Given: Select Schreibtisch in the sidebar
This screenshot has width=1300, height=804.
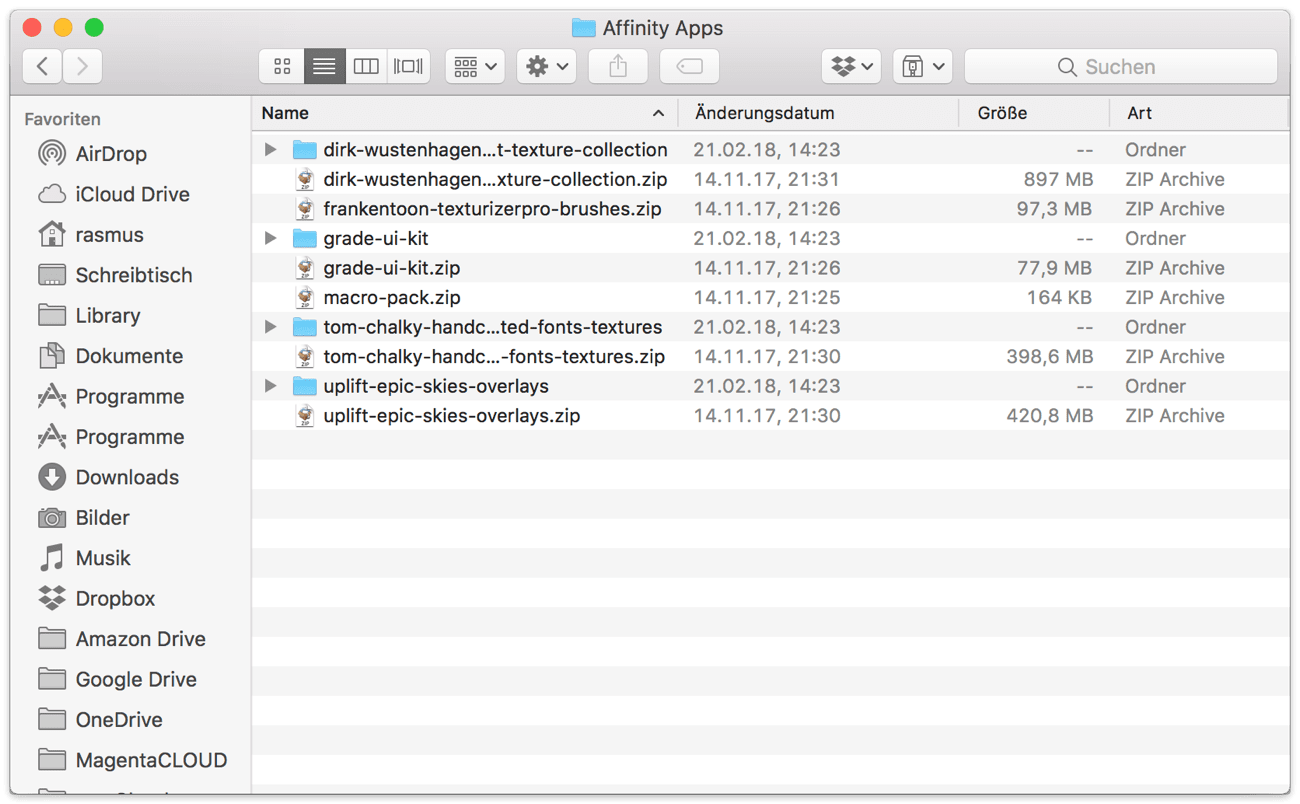Looking at the screenshot, I should pos(114,275).
